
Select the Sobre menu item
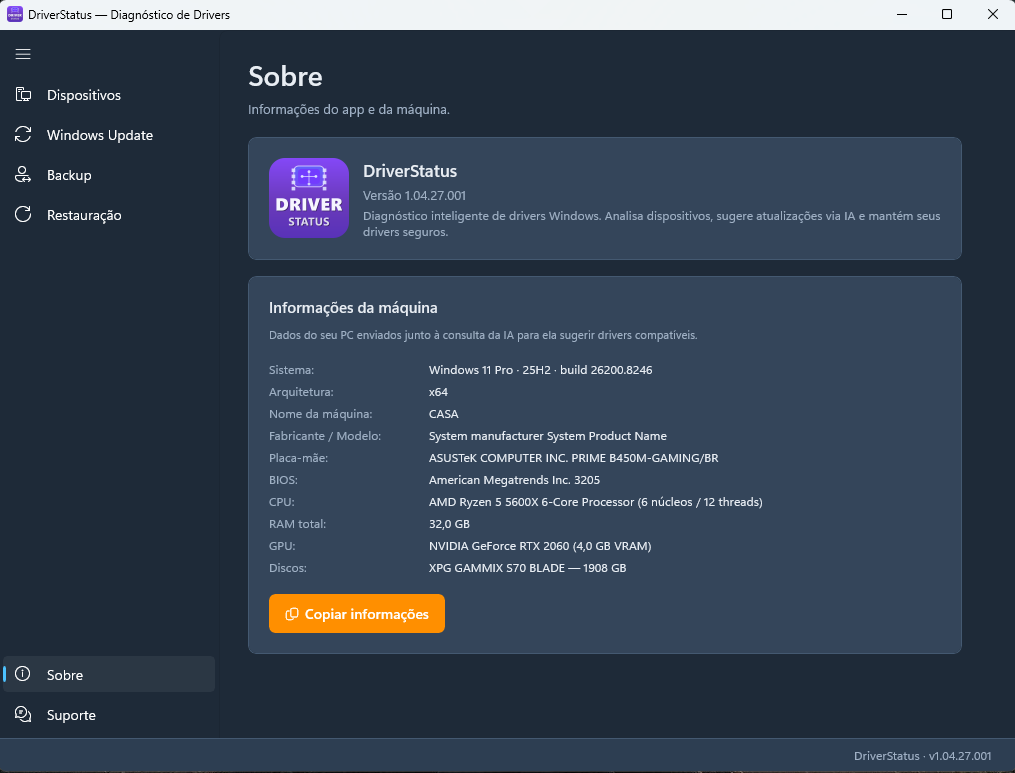pyautogui.click(x=109, y=675)
